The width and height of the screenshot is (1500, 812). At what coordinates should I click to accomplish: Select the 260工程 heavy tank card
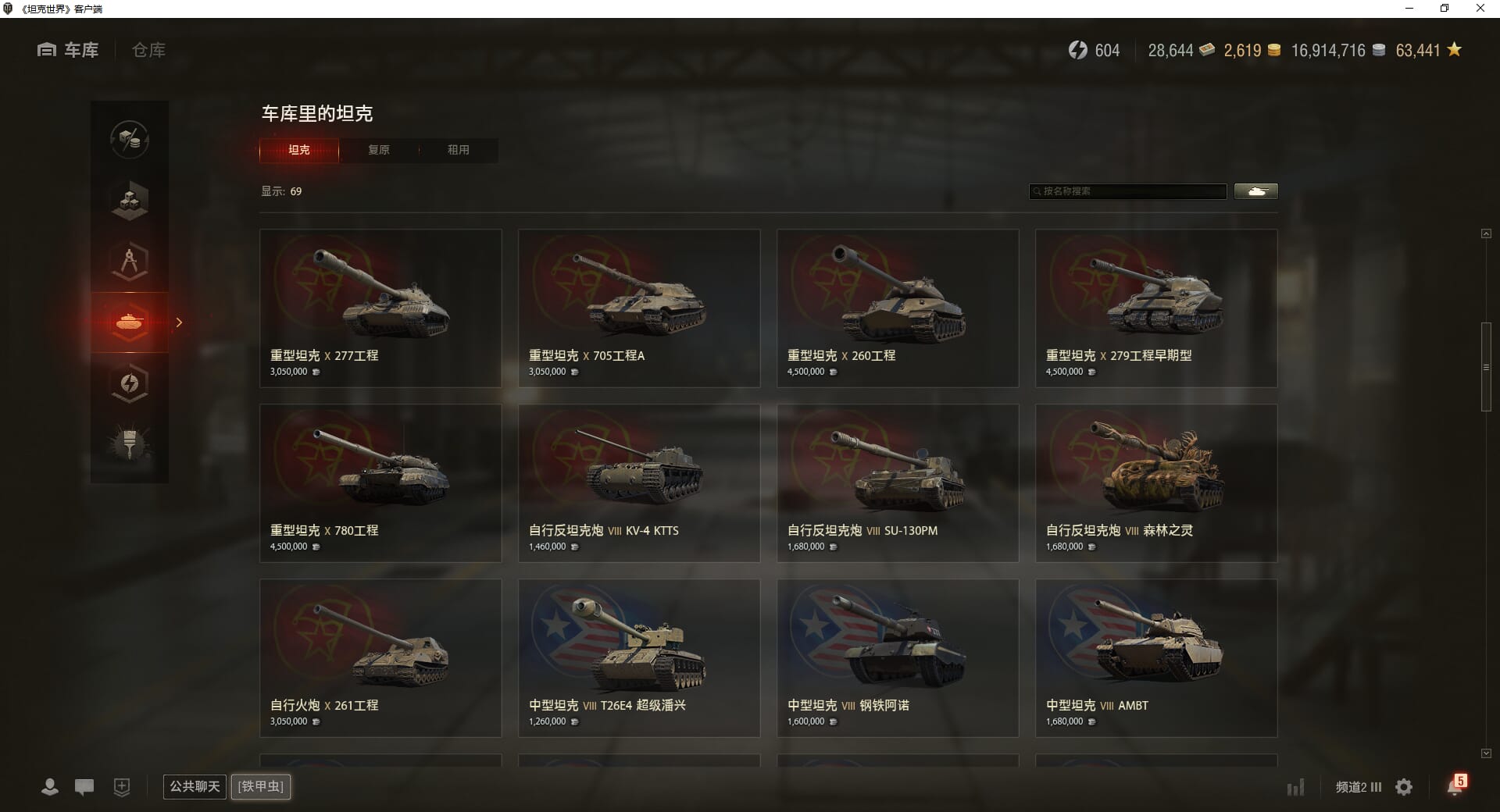click(x=898, y=308)
